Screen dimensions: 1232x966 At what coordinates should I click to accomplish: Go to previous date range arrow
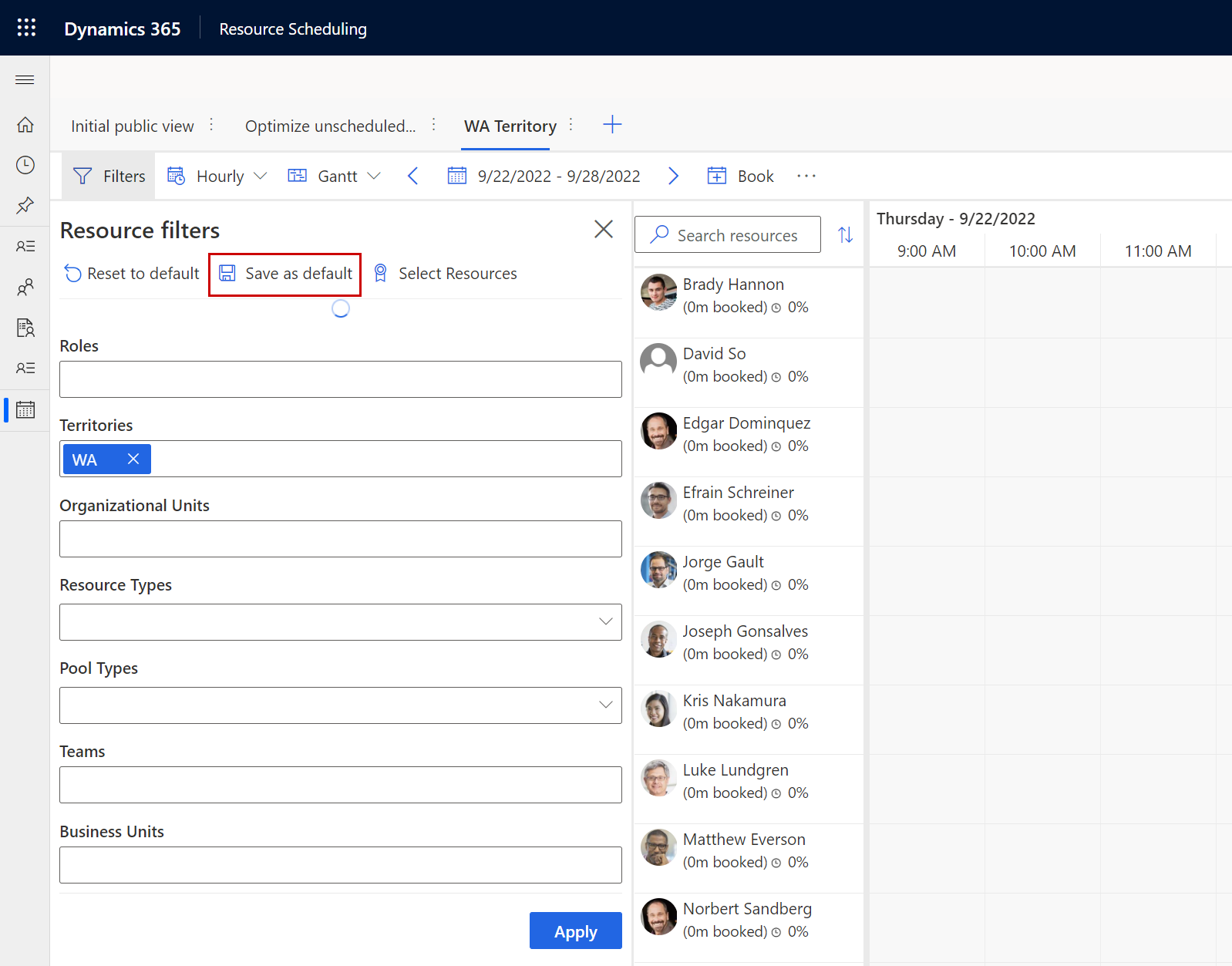413,177
